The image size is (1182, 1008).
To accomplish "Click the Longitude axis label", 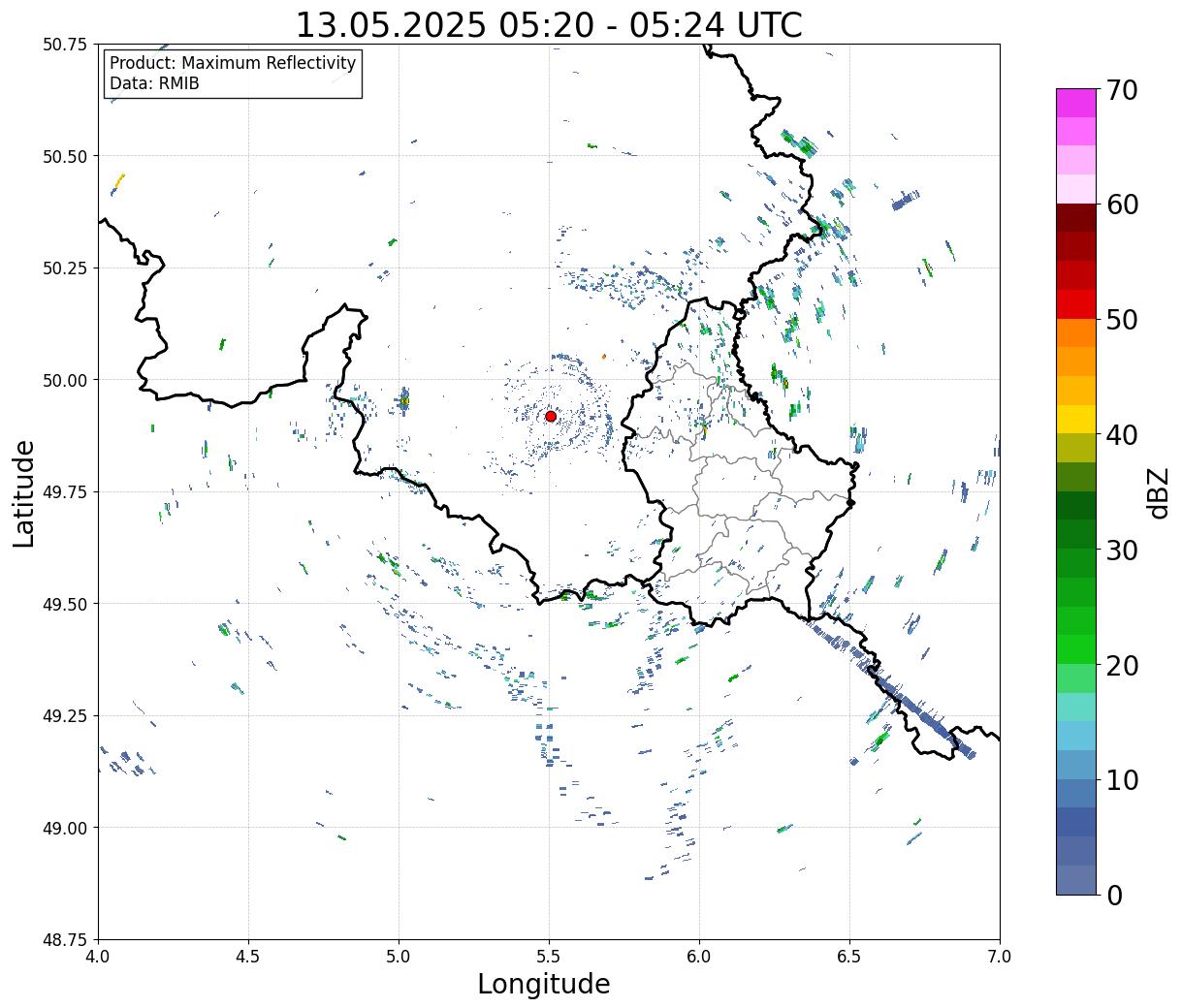I will click(544, 984).
